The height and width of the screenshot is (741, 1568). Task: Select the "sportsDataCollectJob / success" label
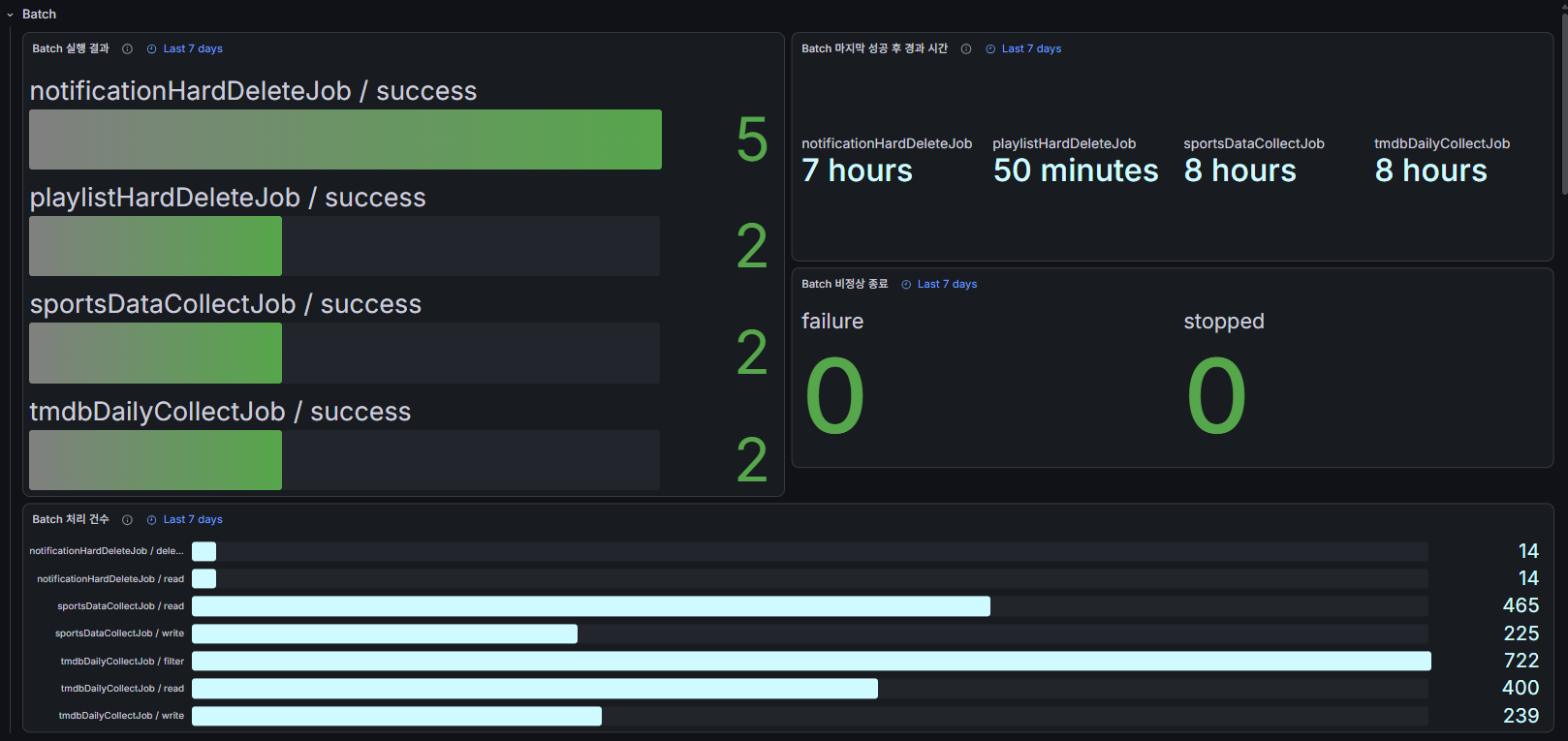click(x=226, y=304)
